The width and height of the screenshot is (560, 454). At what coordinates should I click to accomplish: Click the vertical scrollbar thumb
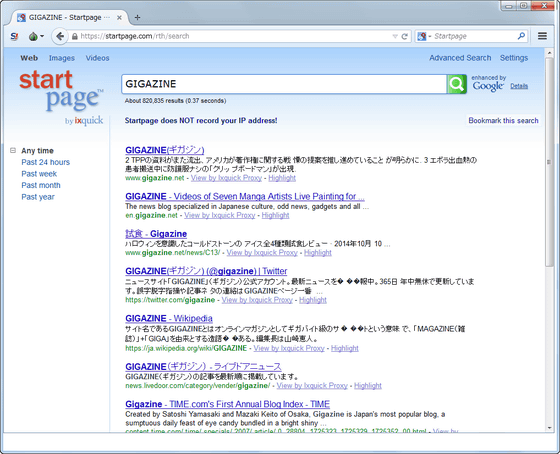click(x=549, y=163)
